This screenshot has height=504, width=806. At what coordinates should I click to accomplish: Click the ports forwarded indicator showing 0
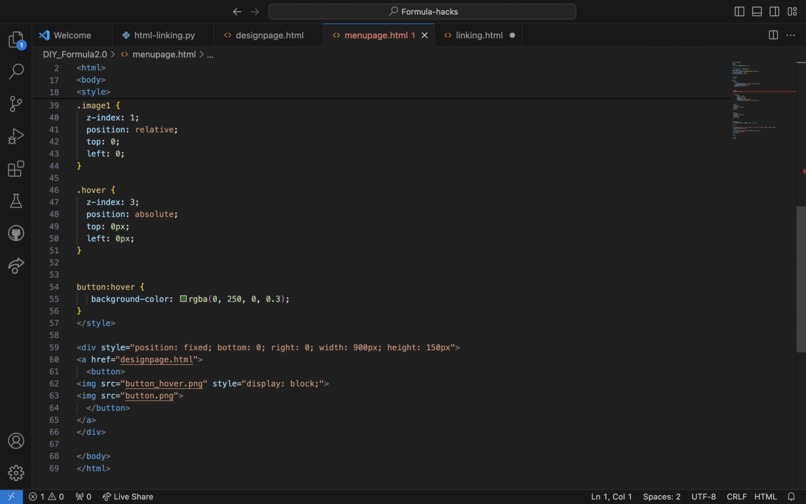[x=83, y=496]
